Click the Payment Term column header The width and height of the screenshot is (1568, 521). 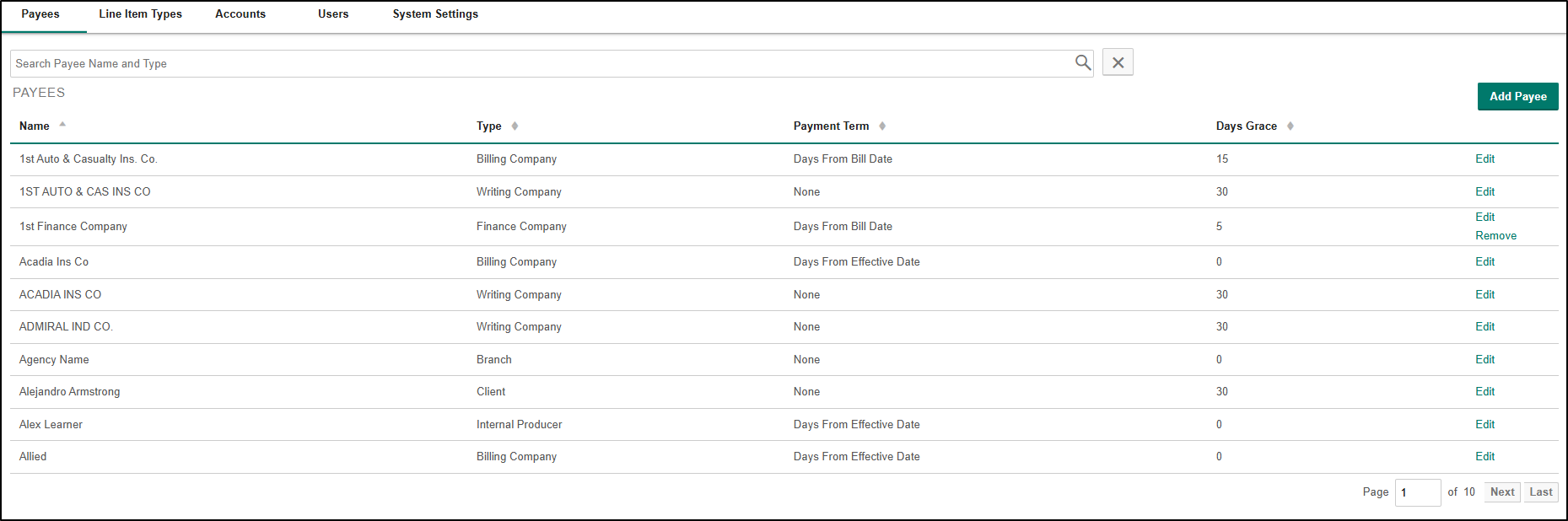tap(831, 126)
